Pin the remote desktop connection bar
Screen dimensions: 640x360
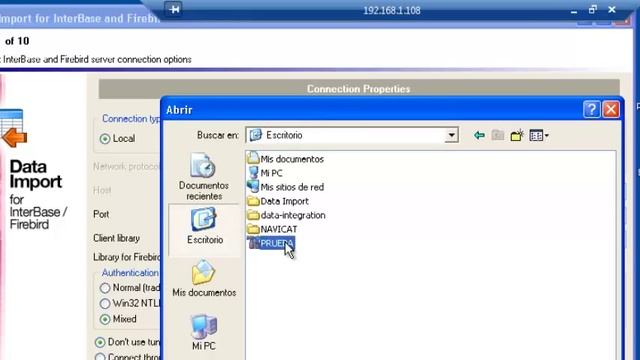click(174, 9)
